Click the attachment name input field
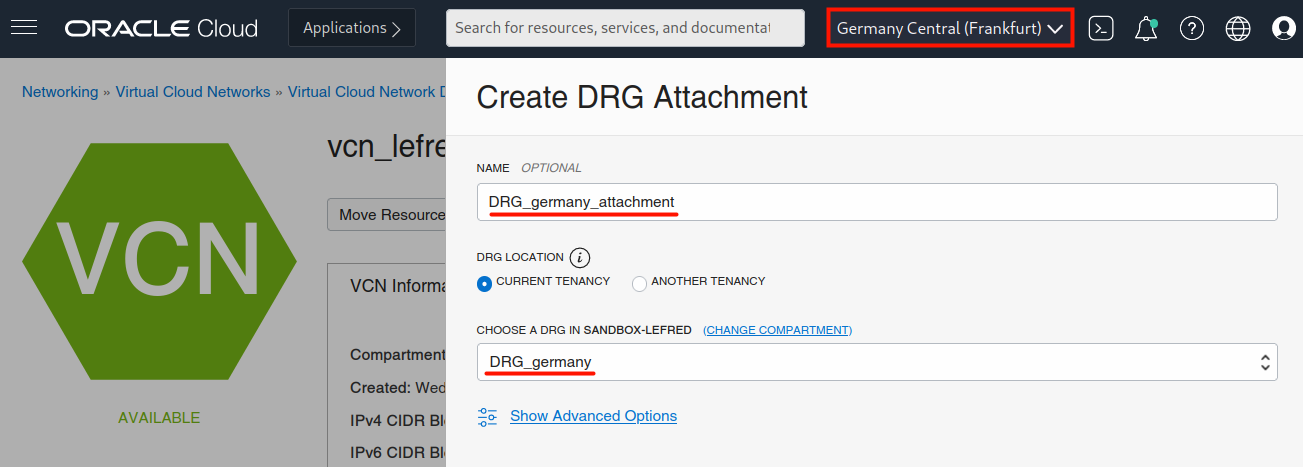 [x=877, y=202]
